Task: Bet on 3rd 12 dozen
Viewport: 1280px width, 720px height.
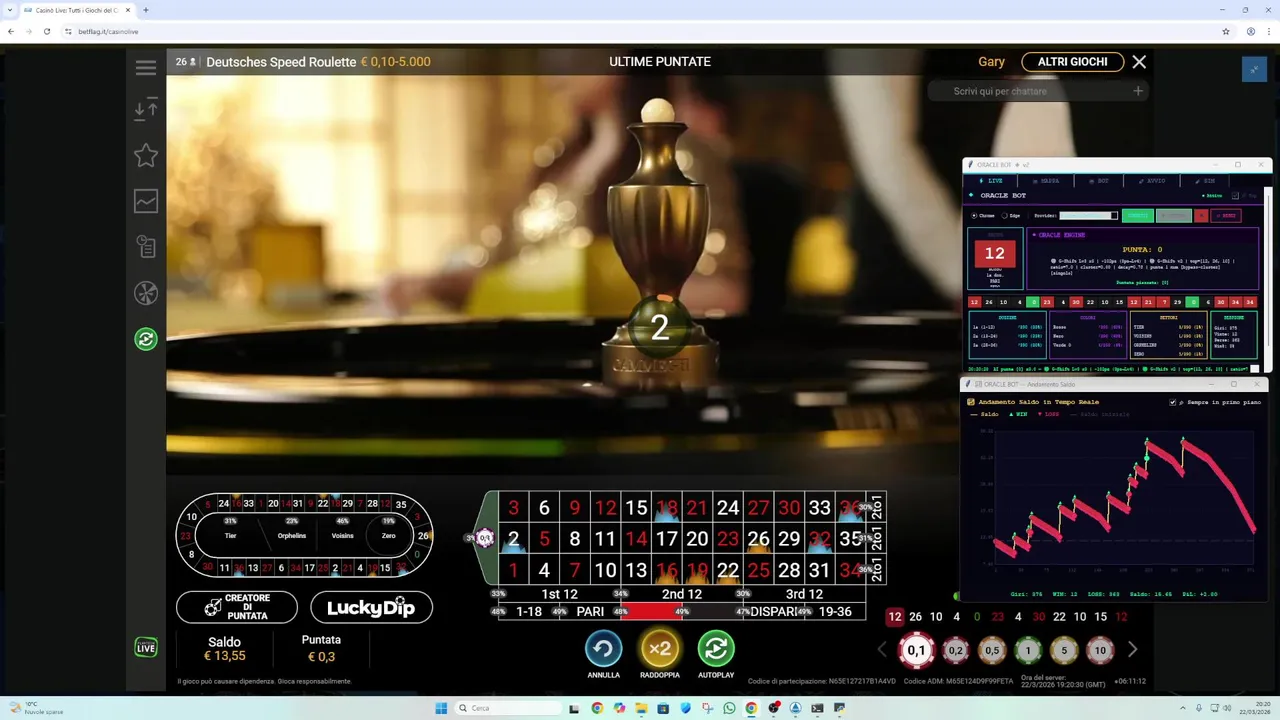Action: pos(804,594)
